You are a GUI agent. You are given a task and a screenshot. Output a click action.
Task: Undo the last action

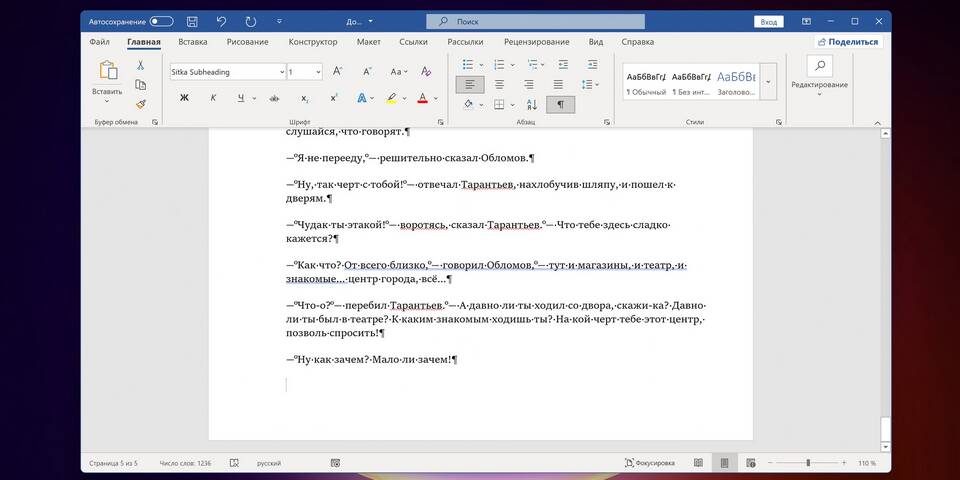point(222,21)
